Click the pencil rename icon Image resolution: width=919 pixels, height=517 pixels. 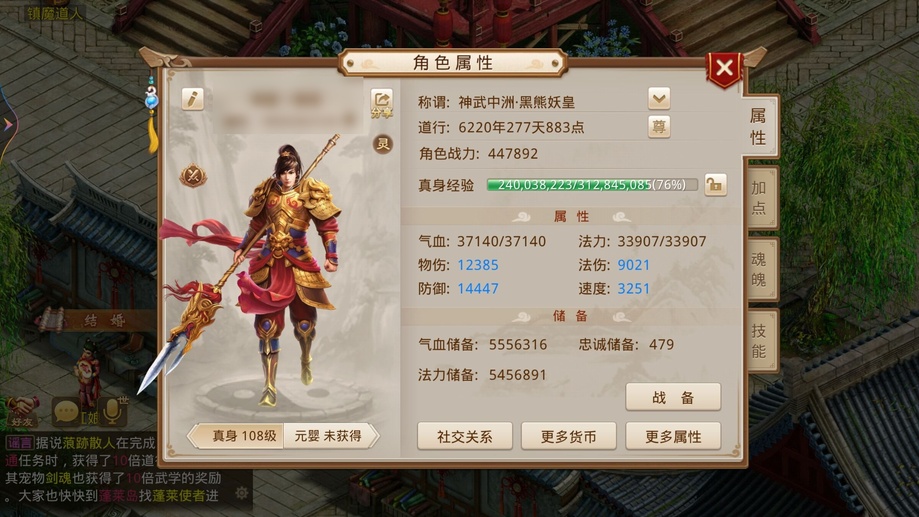coord(192,99)
